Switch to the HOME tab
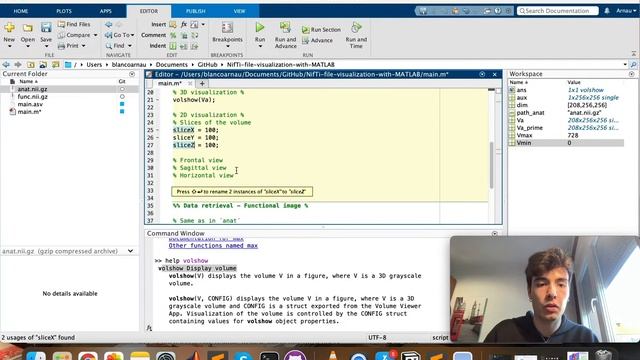Screen dimensions: 640x360 click(21, 11)
